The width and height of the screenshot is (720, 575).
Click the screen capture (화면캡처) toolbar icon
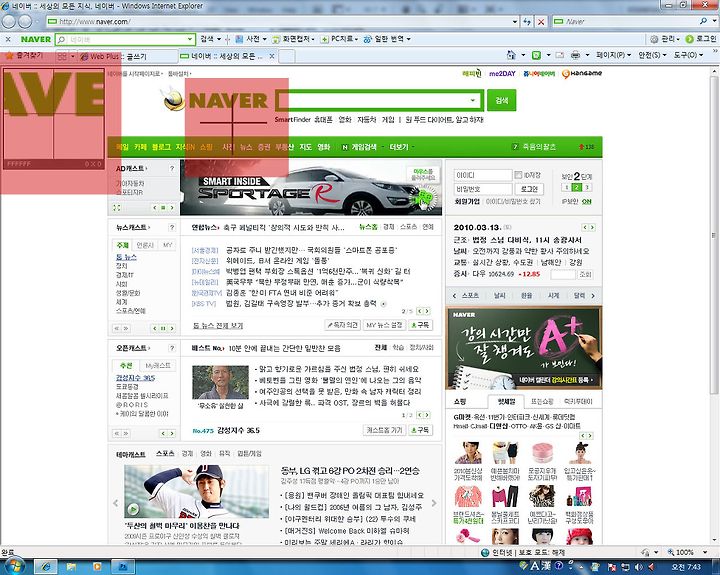(276, 39)
